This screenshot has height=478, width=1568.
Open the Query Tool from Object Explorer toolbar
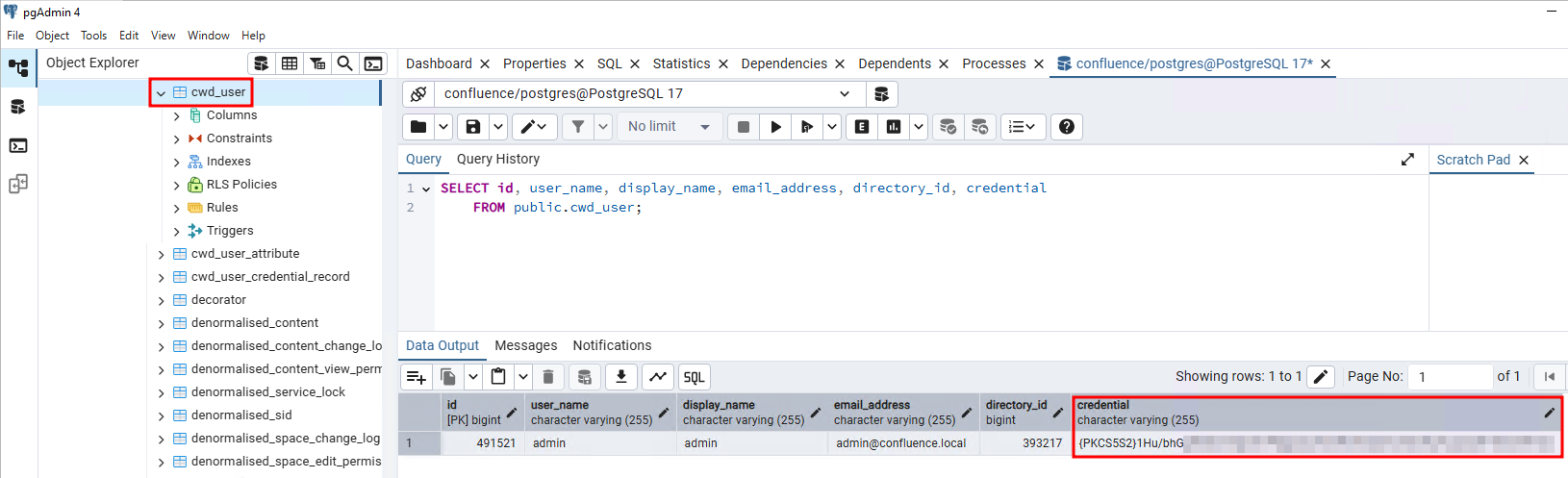(x=261, y=63)
